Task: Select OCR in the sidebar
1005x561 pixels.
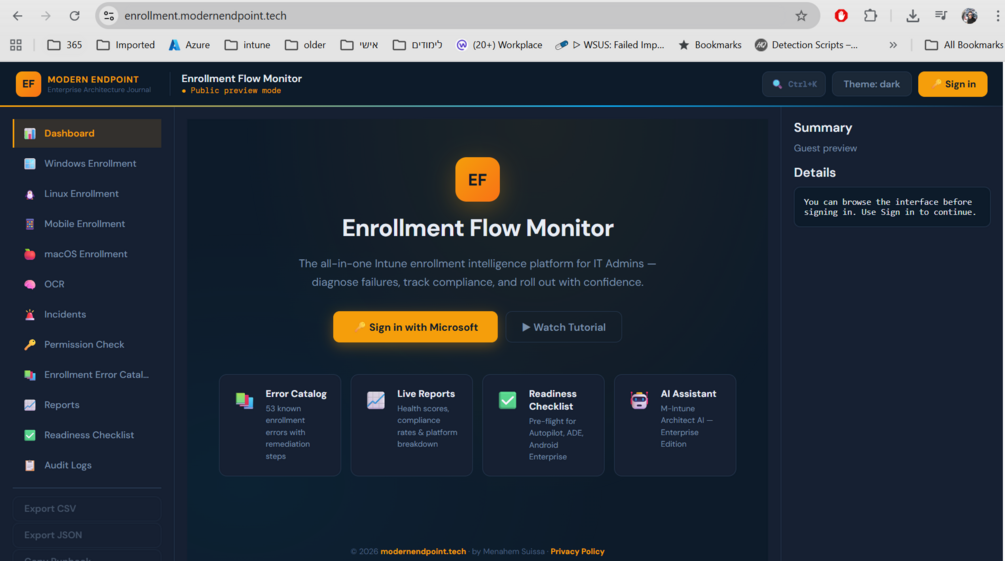Action: coord(87,284)
